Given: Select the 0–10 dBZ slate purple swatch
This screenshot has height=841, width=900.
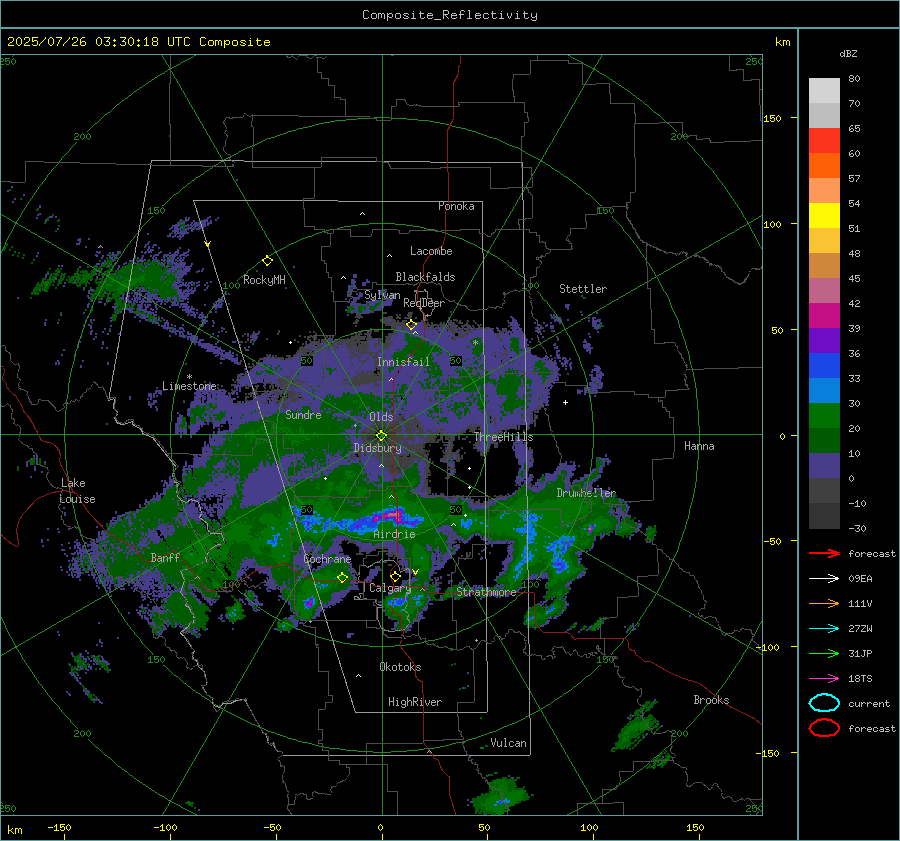Looking at the screenshot, I should coord(824,466).
